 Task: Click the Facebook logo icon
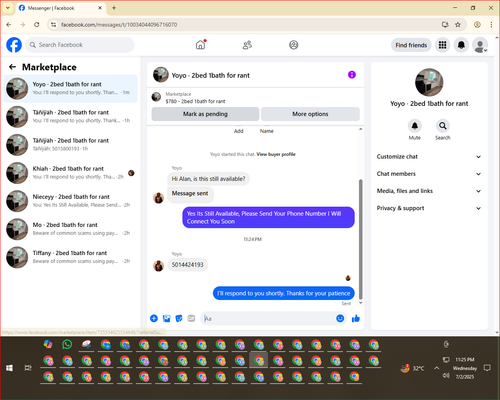(14, 45)
